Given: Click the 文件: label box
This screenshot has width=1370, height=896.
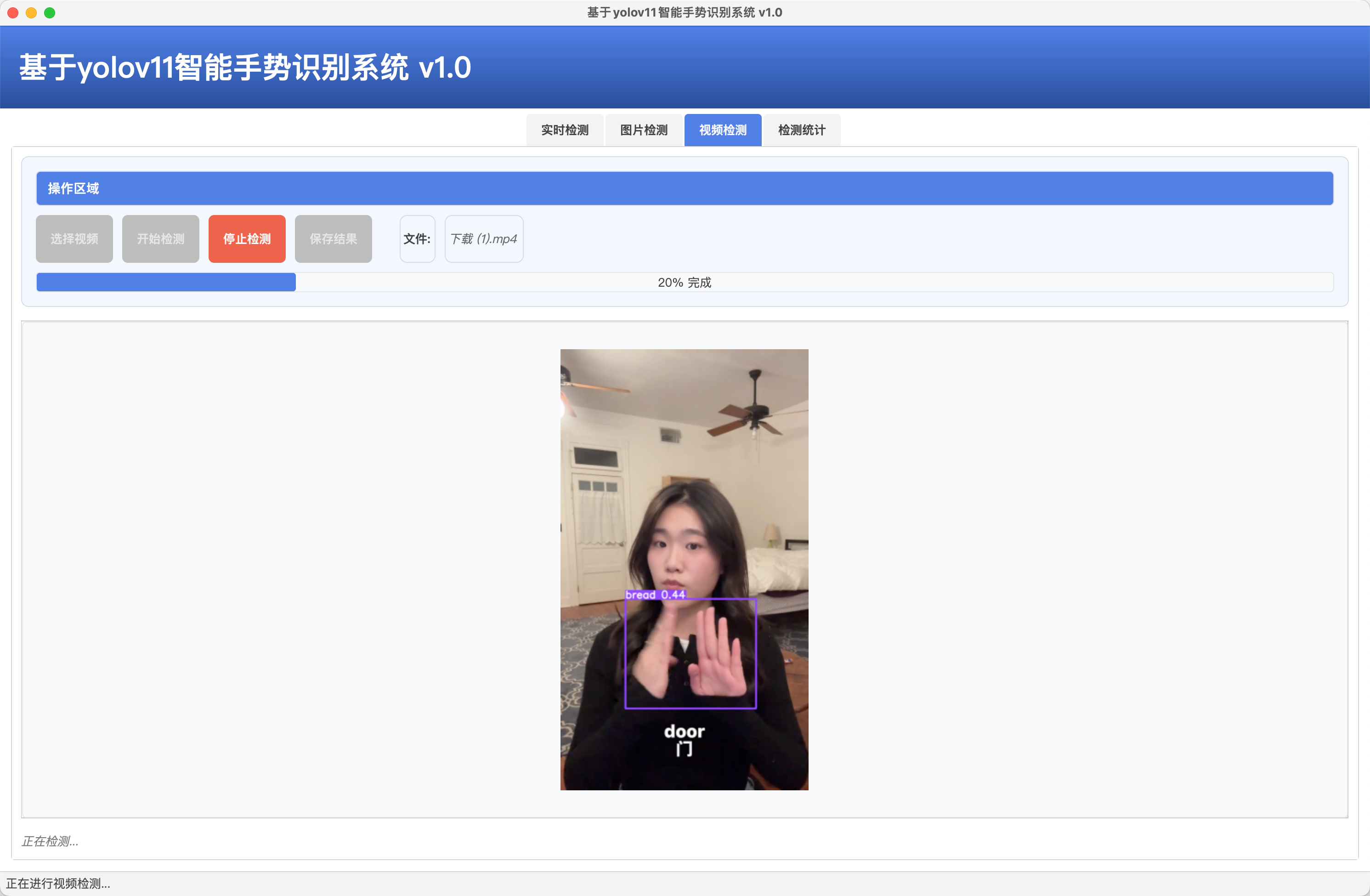Looking at the screenshot, I should pos(417,239).
